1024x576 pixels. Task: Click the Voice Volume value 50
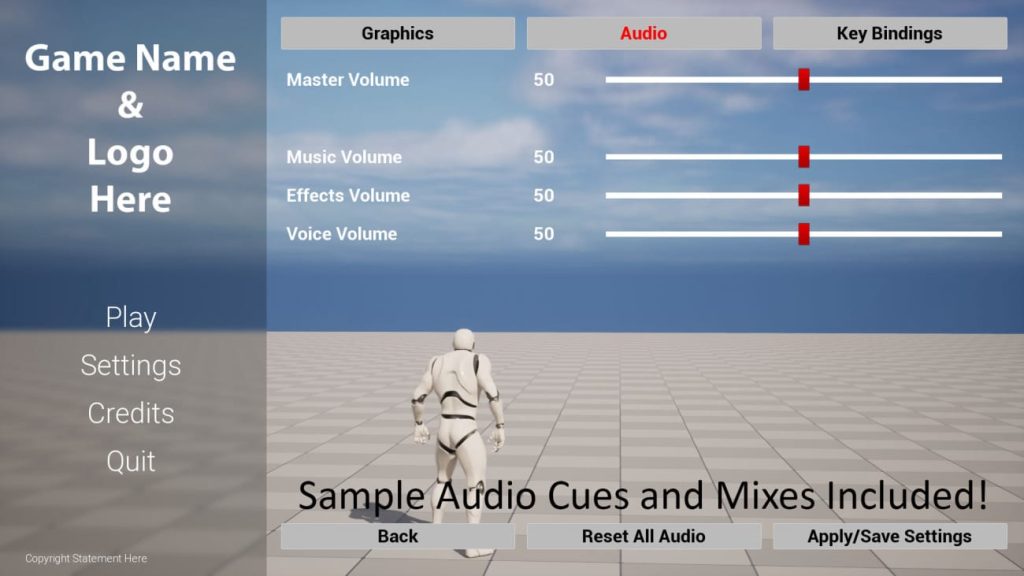pyautogui.click(x=543, y=234)
